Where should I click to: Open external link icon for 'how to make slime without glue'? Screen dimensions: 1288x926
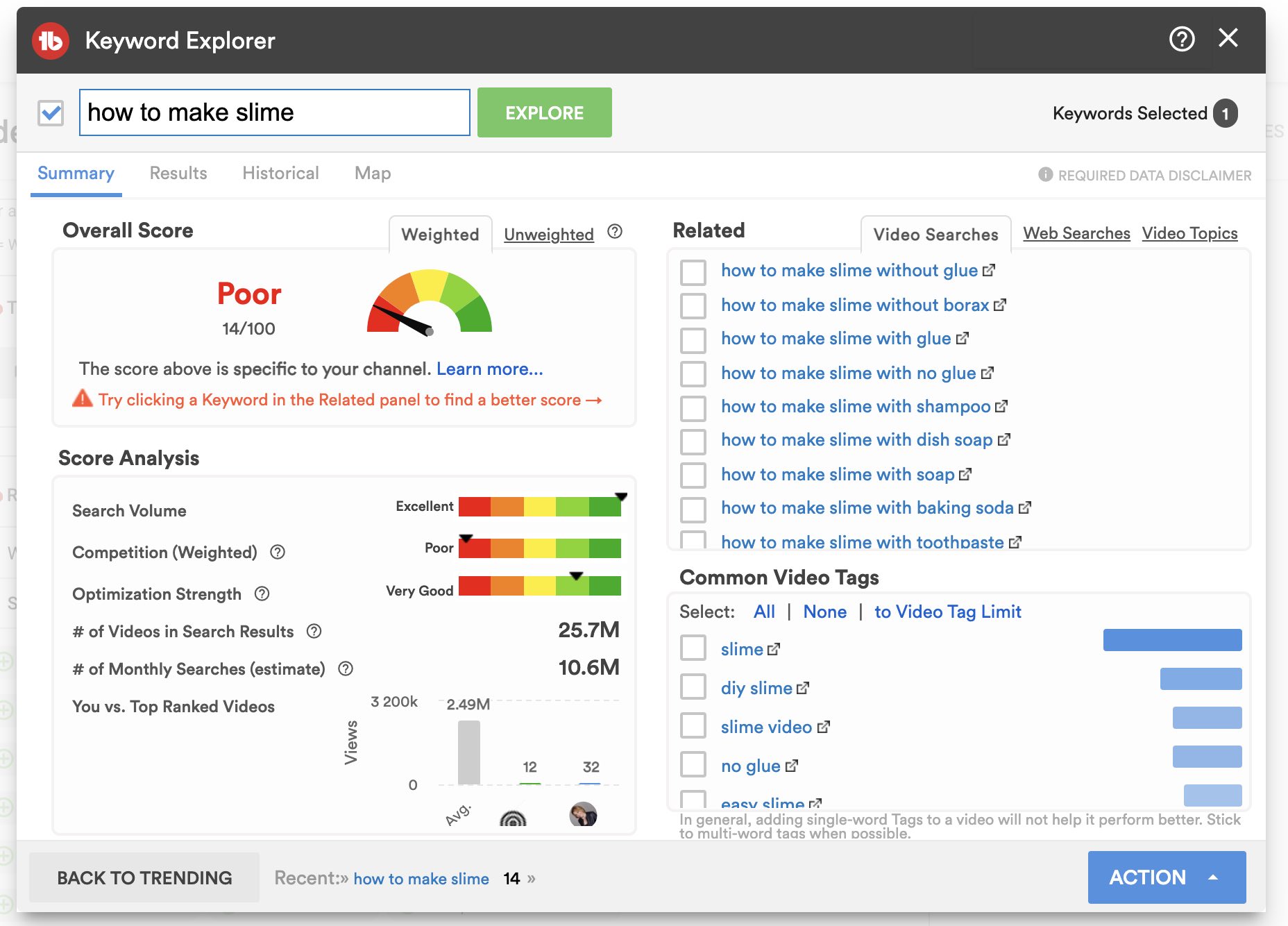tap(989, 270)
